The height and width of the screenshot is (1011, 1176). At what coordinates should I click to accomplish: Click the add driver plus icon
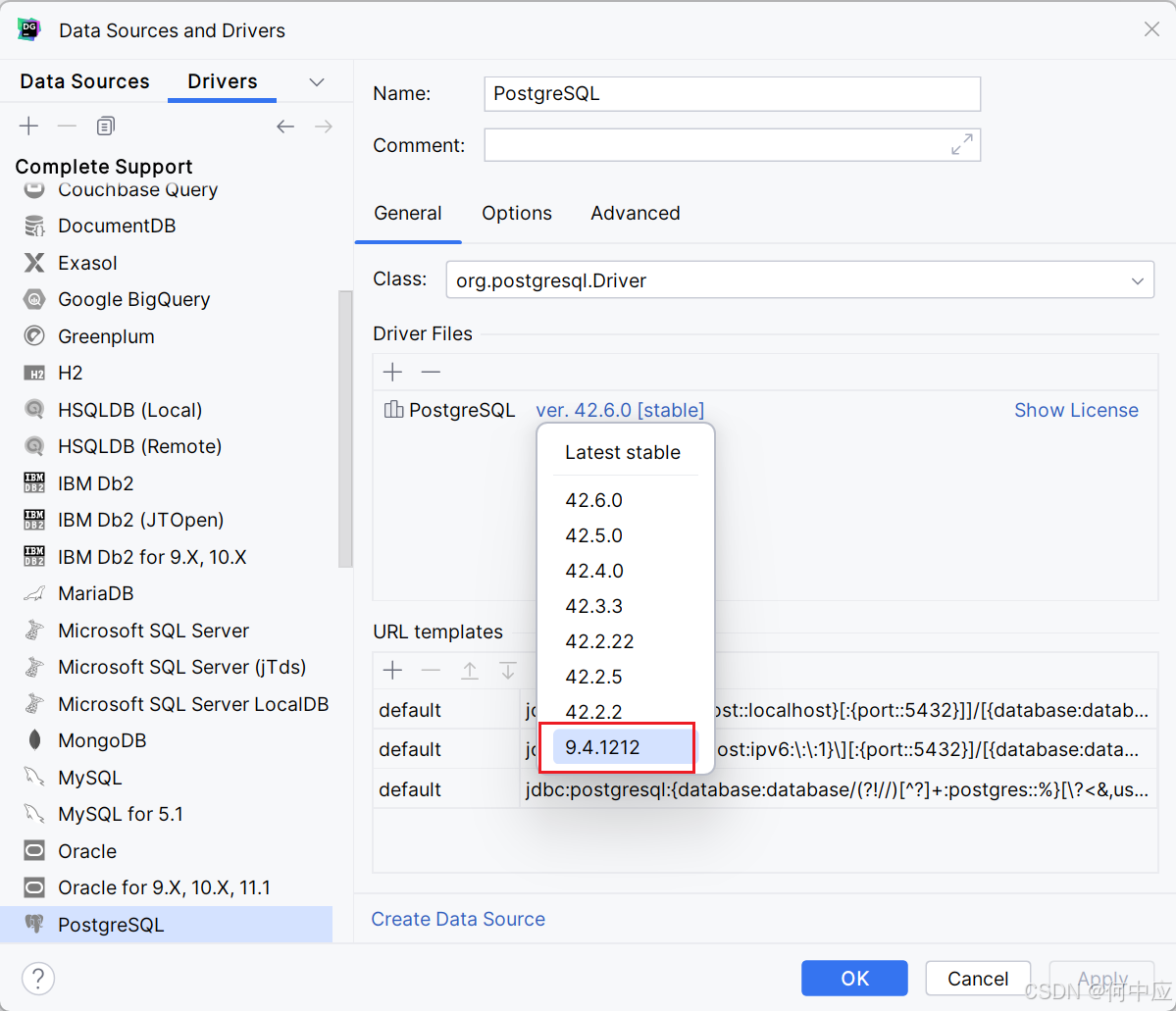point(28,126)
